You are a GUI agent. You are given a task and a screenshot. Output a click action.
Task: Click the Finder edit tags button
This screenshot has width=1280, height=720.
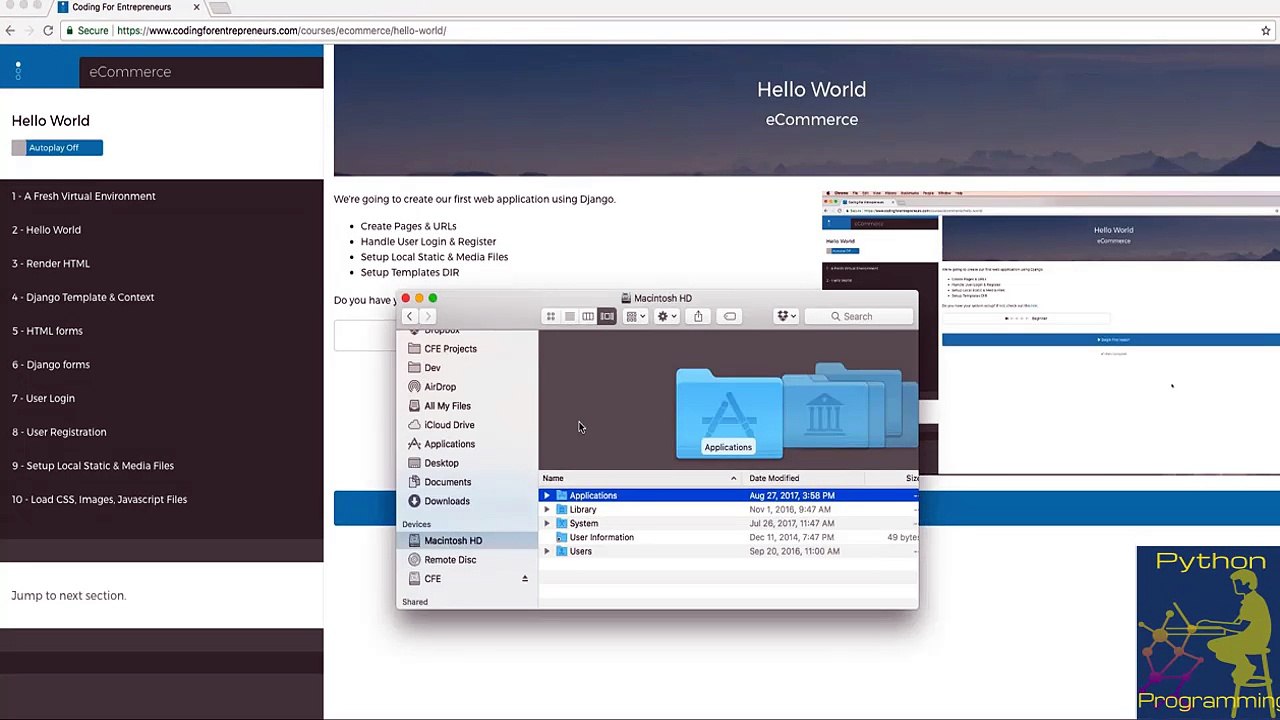730,316
